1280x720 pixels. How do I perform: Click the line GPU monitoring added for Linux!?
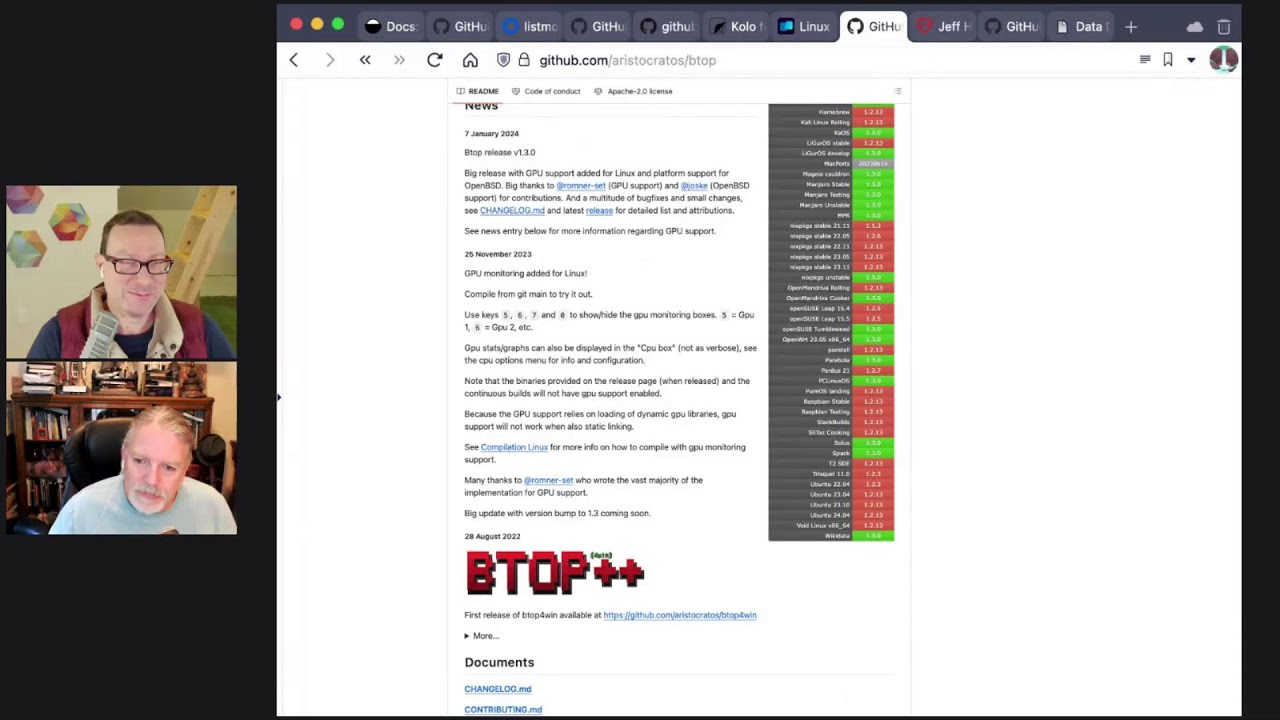coord(525,273)
